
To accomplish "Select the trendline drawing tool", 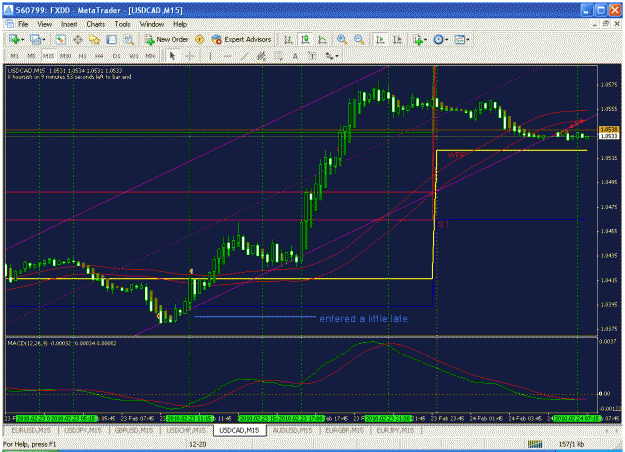I will tap(244, 56).
